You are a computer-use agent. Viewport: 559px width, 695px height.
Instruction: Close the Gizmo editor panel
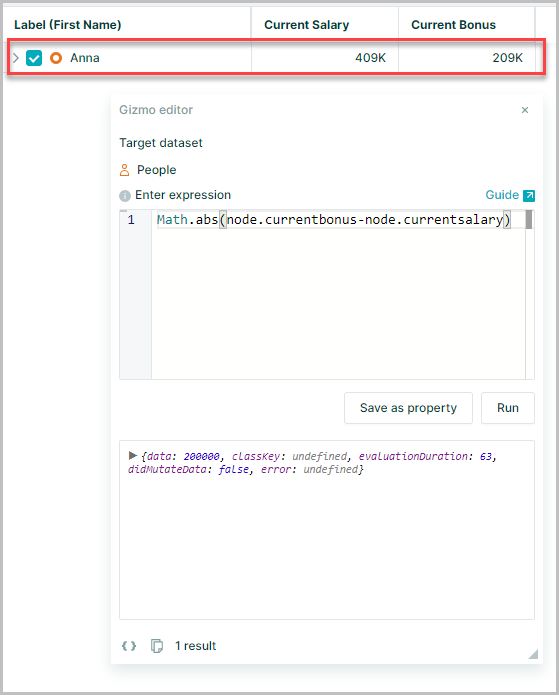point(525,110)
